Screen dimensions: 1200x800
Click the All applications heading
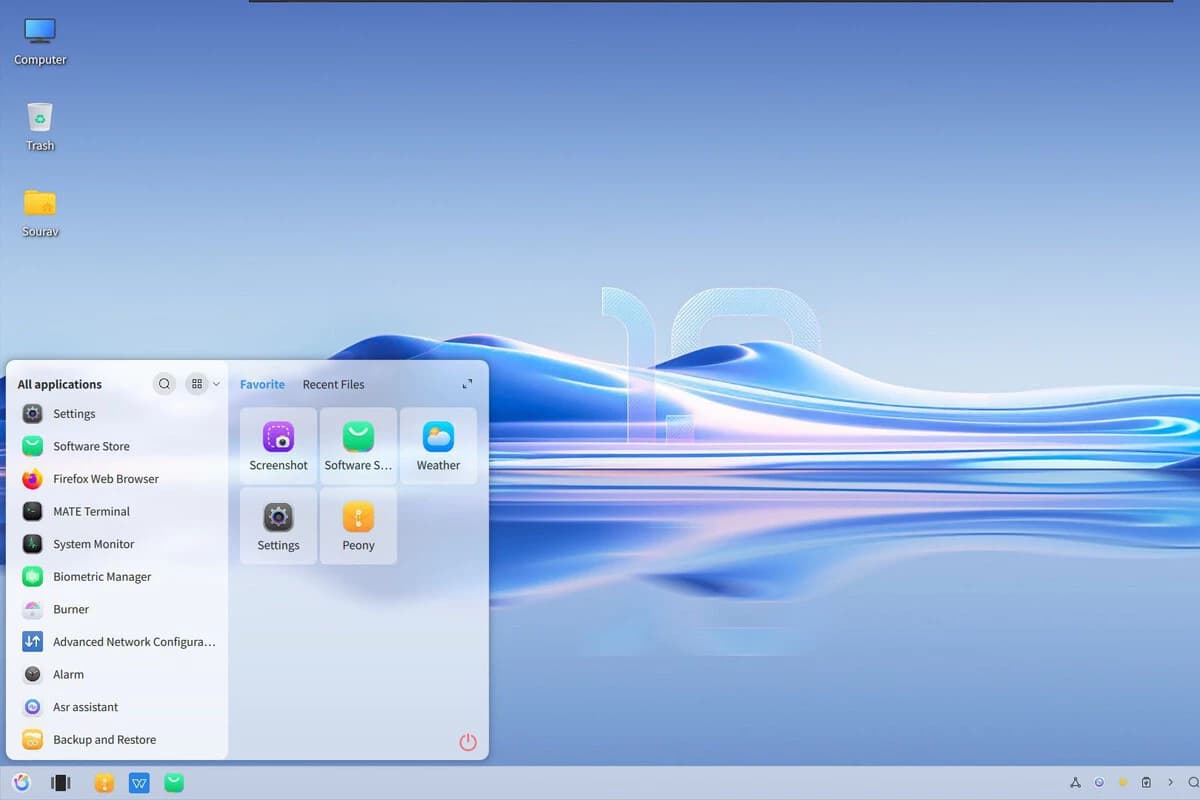pos(60,384)
